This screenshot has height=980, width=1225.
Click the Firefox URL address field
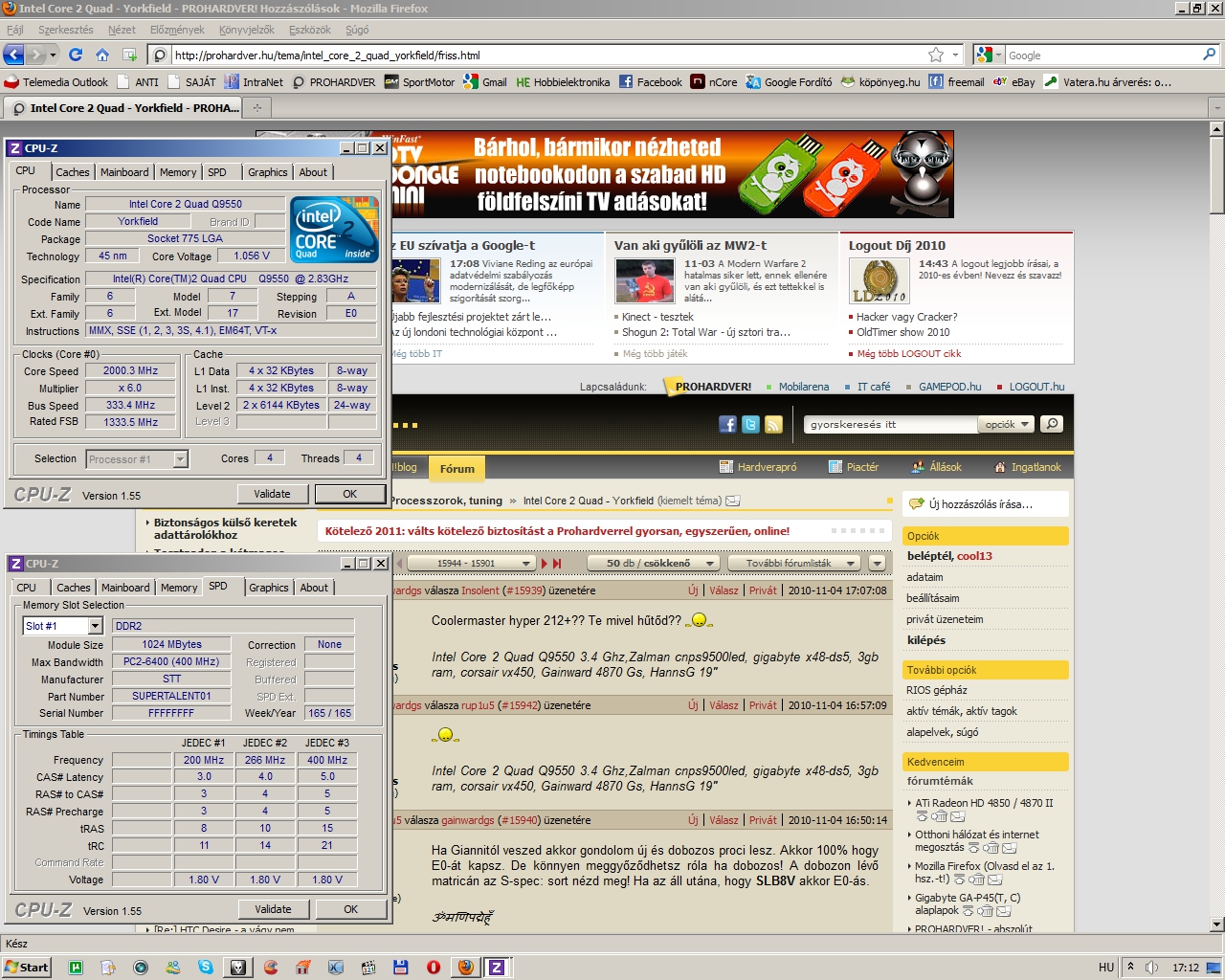tap(548, 55)
